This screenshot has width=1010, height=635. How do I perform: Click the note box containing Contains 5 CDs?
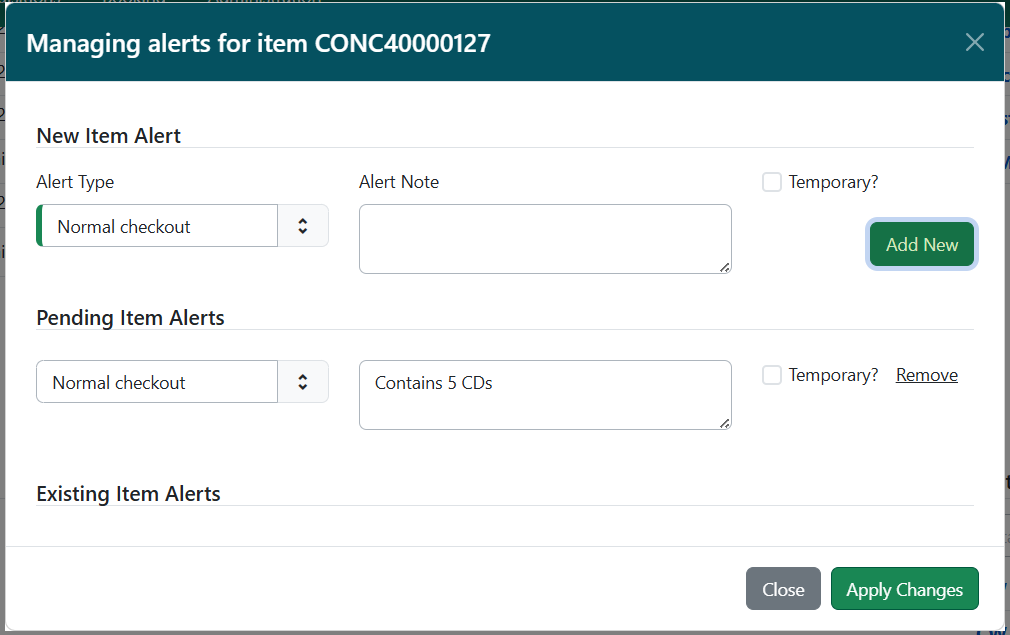coord(544,394)
